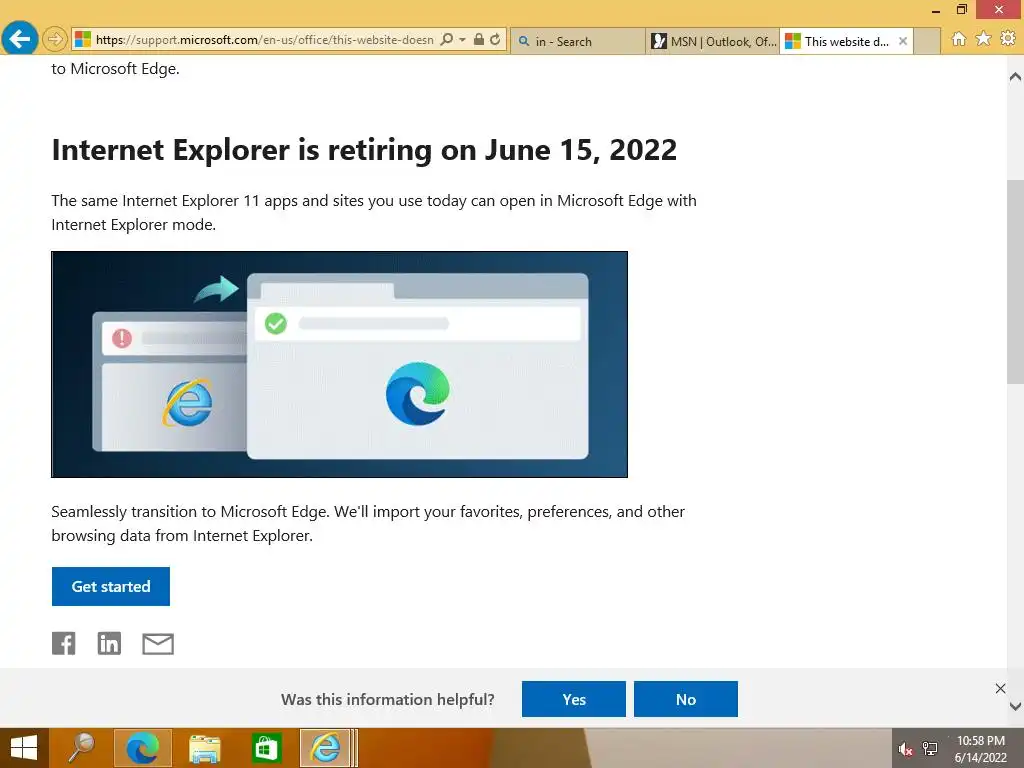Go to the Home page icon
The width and height of the screenshot is (1024, 768).
tap(959, 39)
